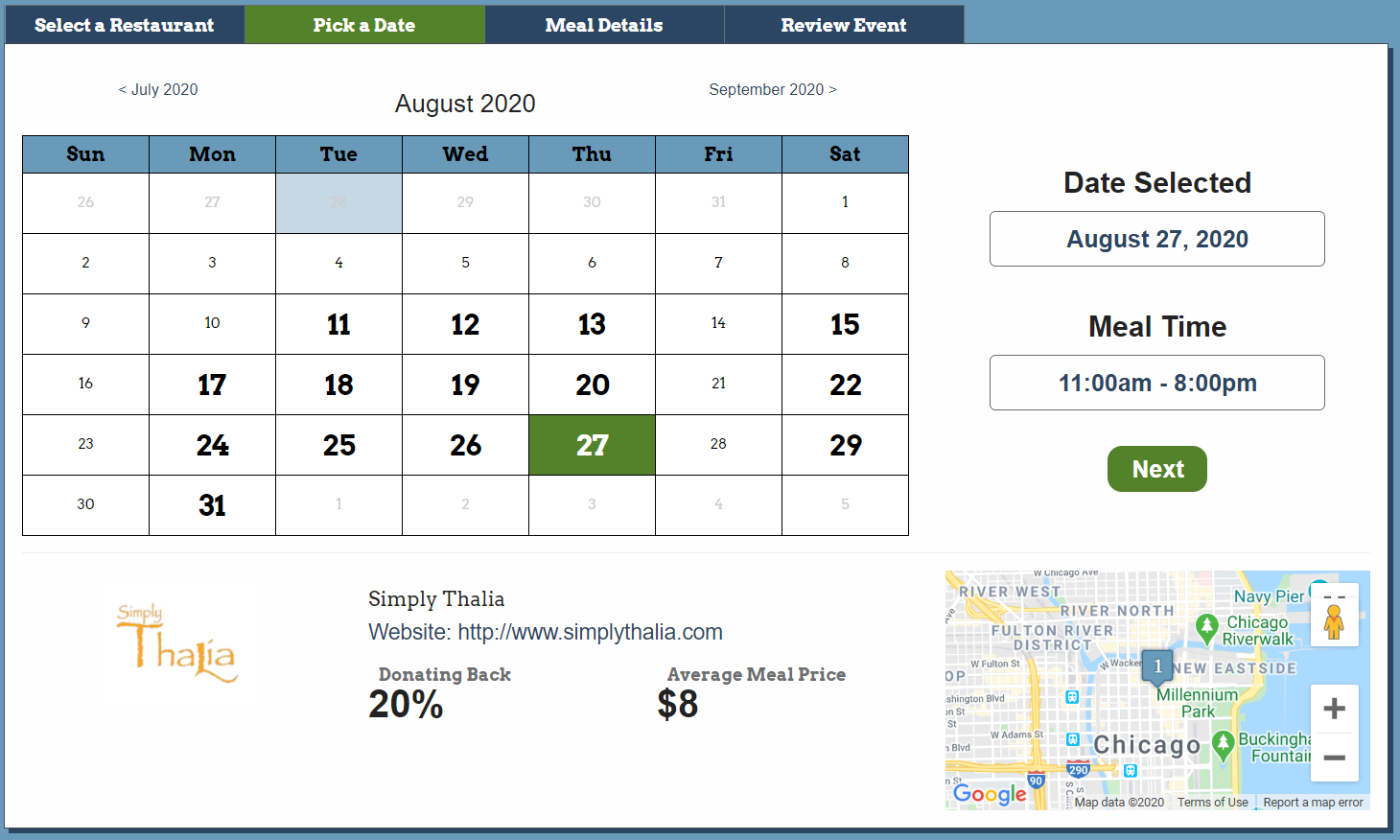Click the restaurant marker numbered 1 on map
The image size is (1400, 840).
pos(1157,666)
